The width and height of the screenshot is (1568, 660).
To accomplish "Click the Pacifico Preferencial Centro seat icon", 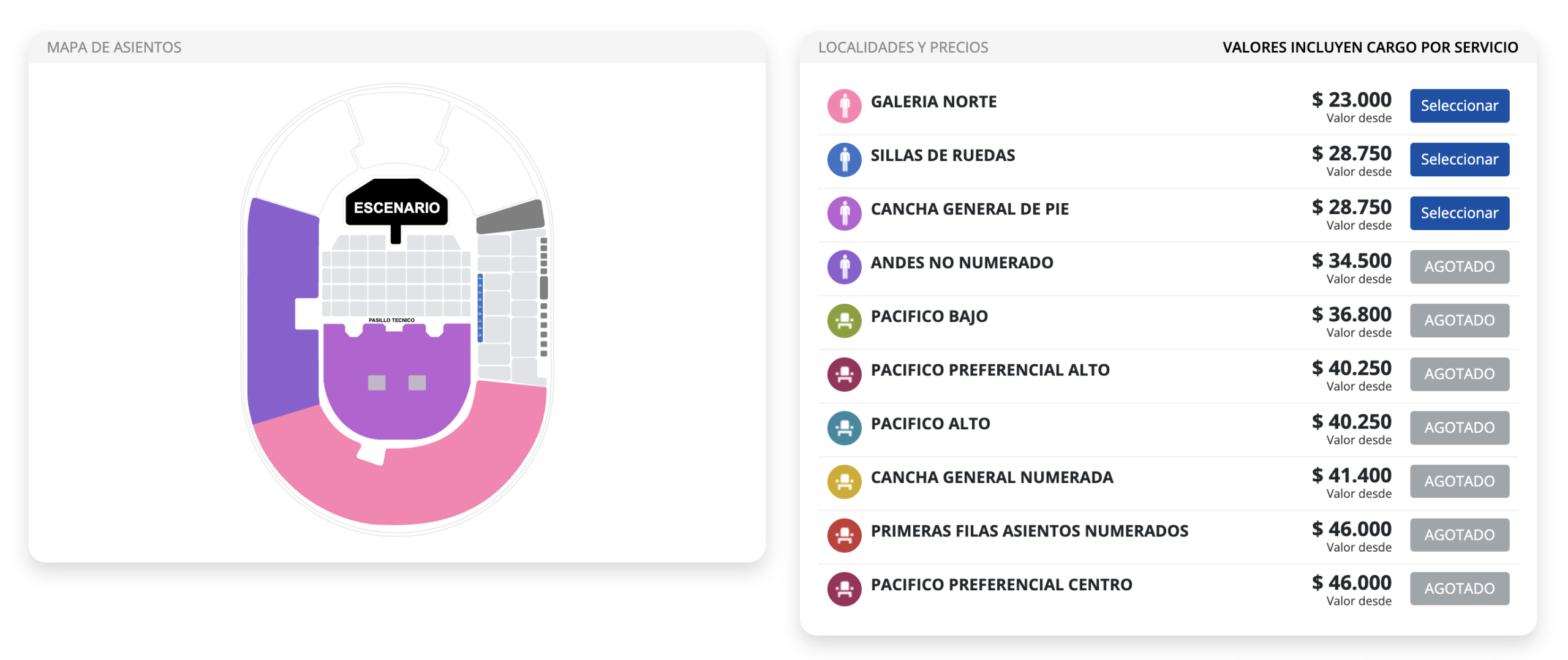I will point(844,589).
